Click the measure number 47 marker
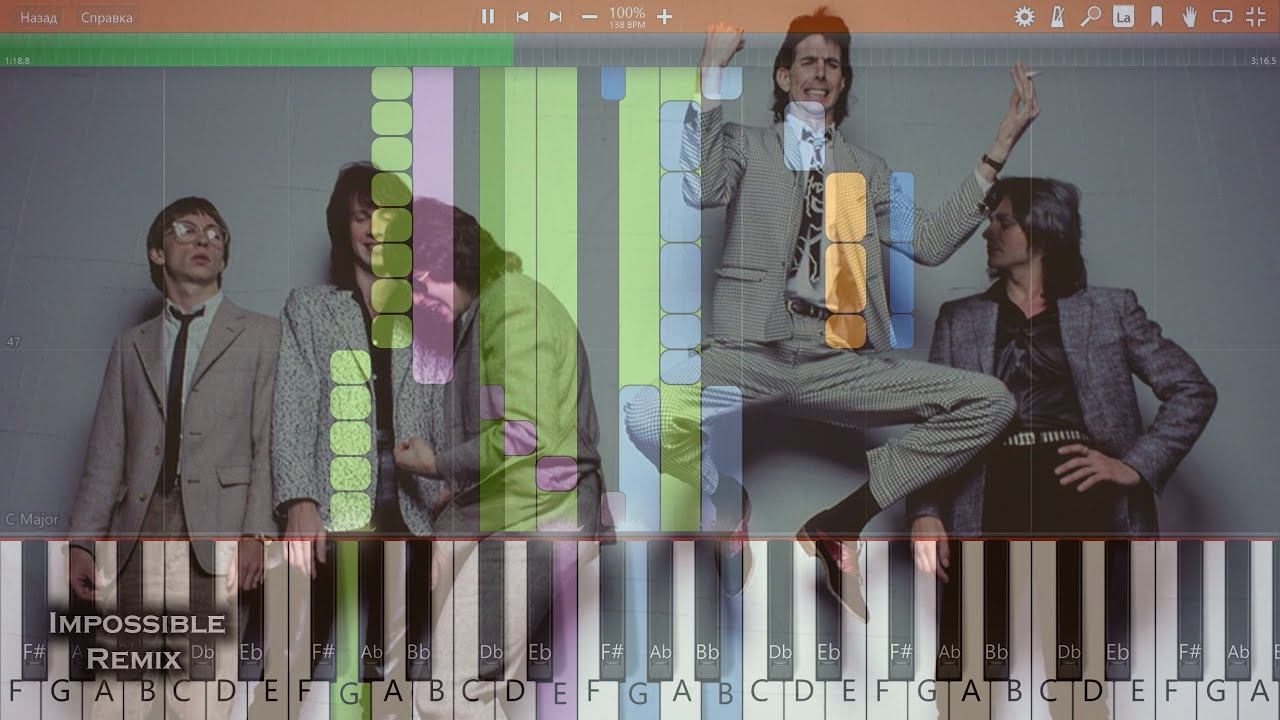This screenshot has height=720, width=1280. click(x=13, y=342)
